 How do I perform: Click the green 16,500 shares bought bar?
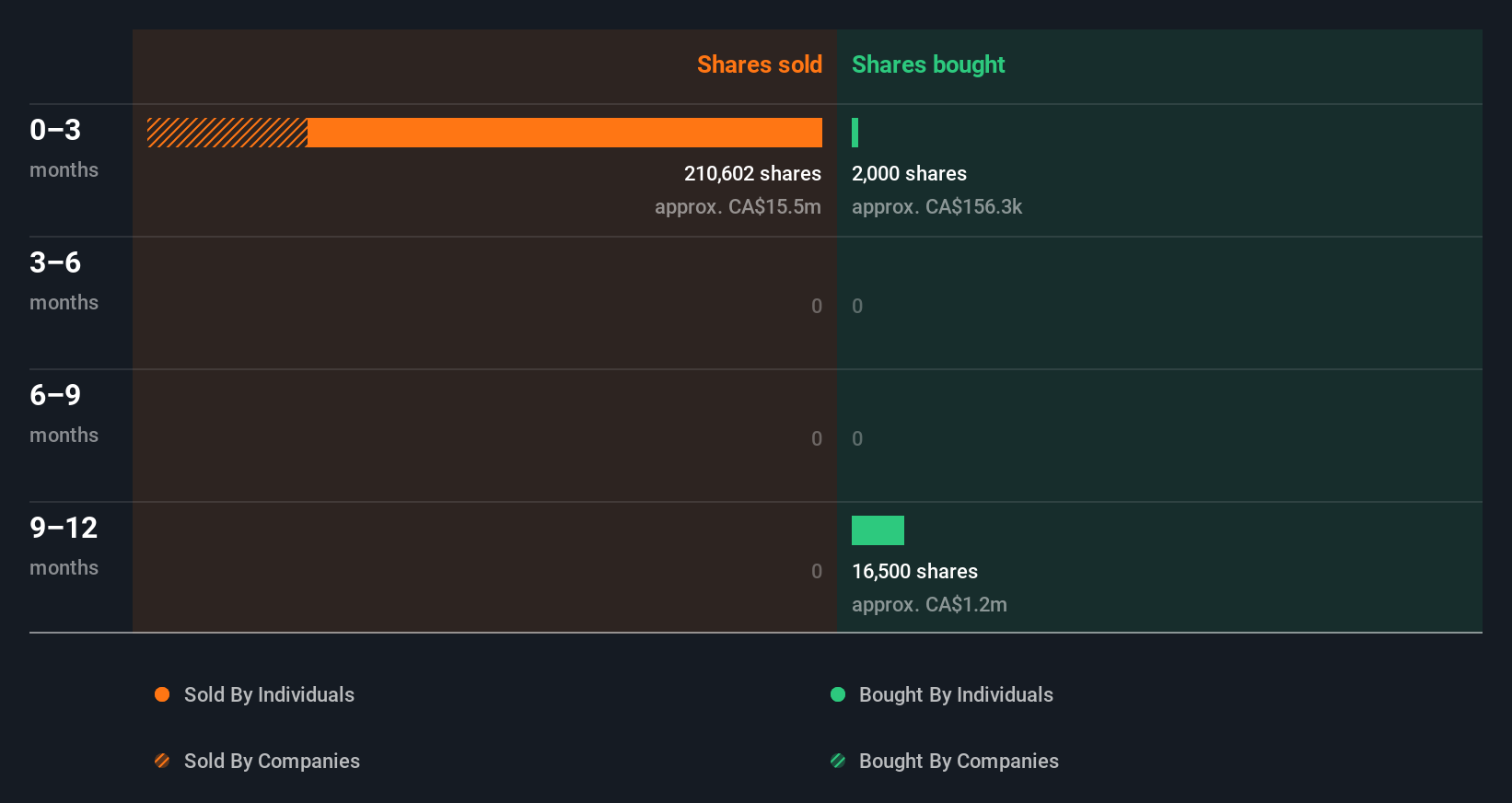tap(878, 530)
